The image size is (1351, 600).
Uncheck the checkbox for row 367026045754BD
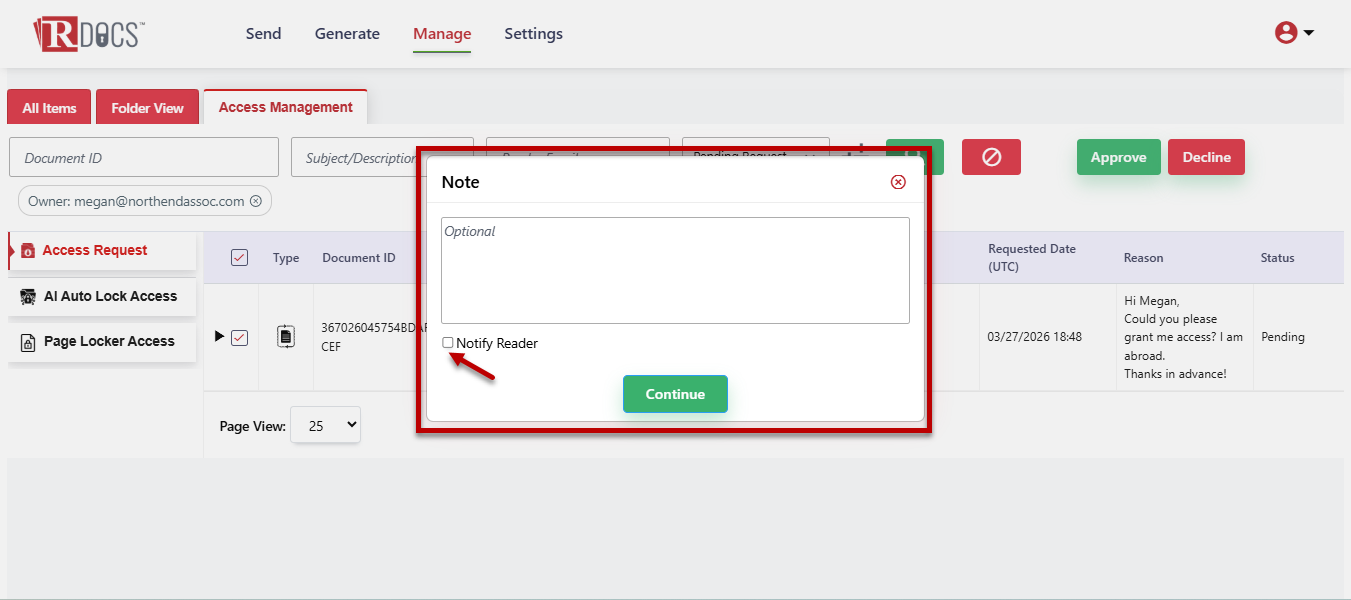coord(239,337)
